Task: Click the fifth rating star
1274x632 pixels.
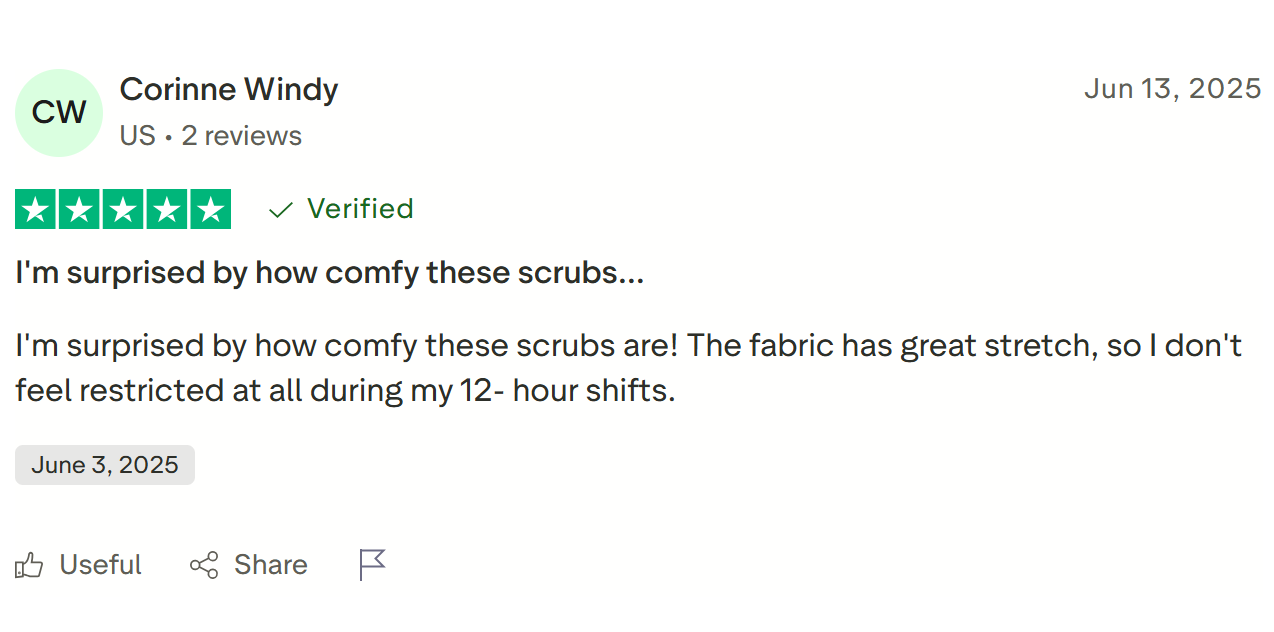Action: pos(210,209)
